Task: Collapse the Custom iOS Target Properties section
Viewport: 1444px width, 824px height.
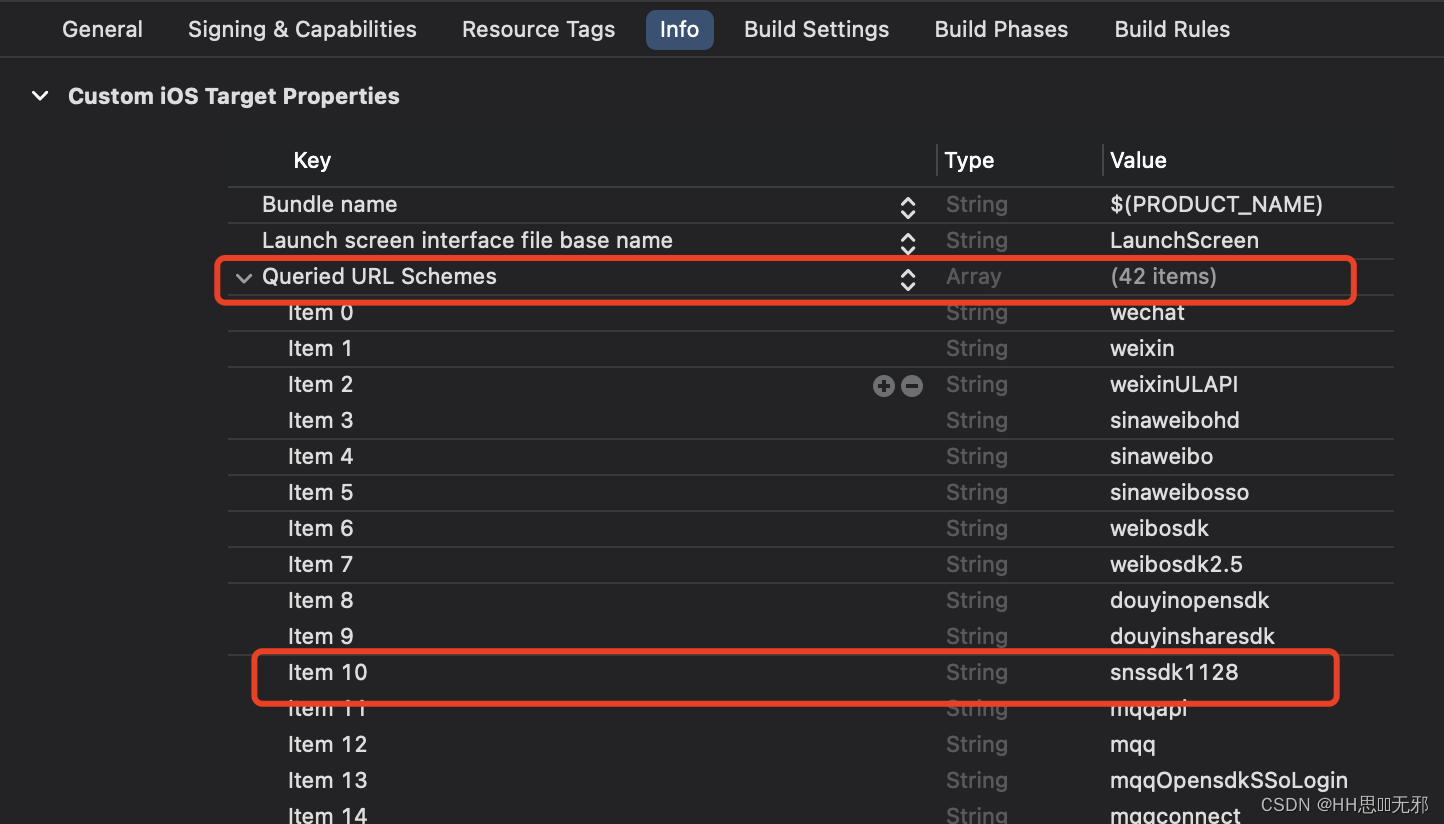Action: coord(40,96)
